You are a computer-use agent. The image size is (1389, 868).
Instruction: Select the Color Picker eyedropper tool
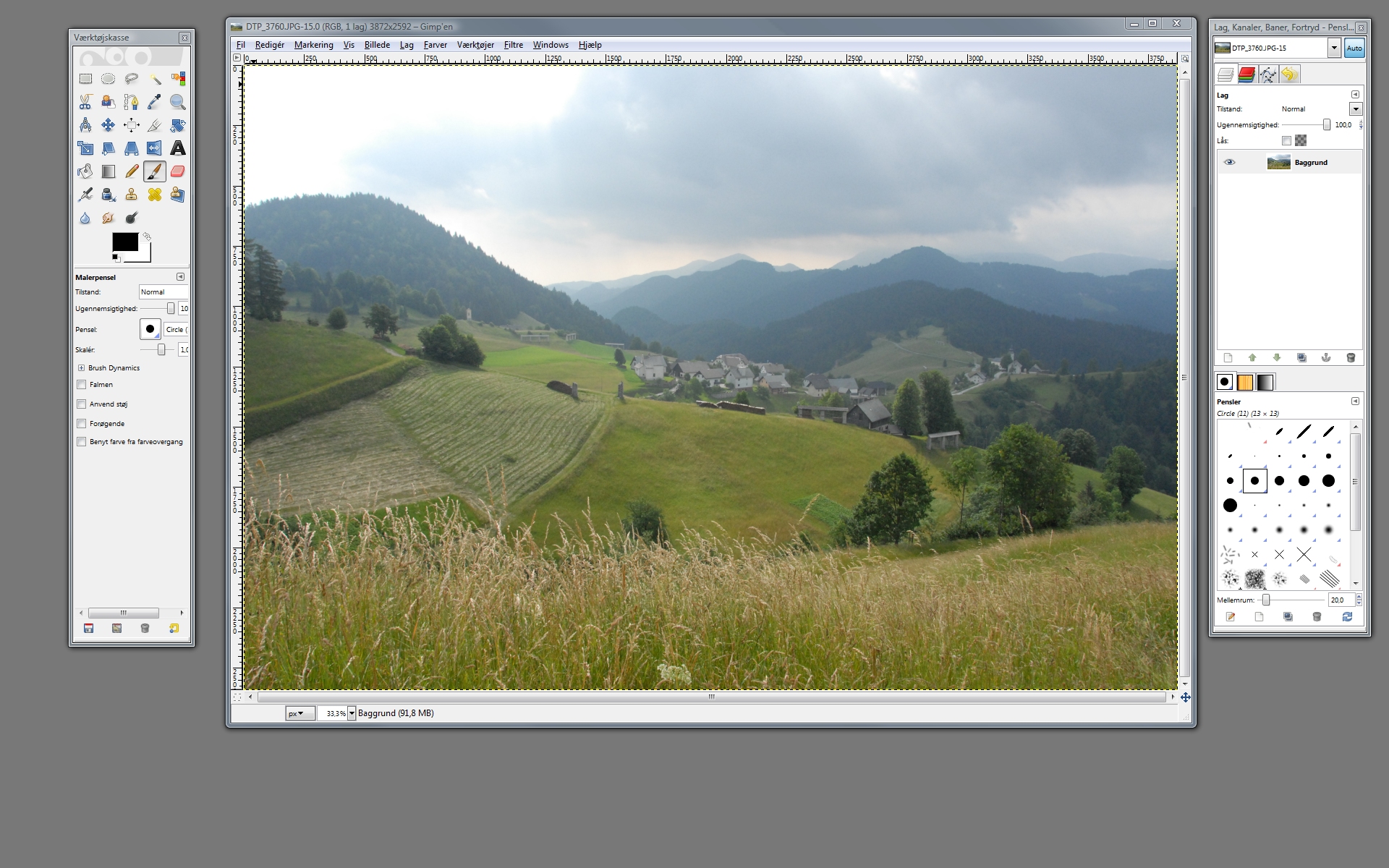click(x=154, y=102)
